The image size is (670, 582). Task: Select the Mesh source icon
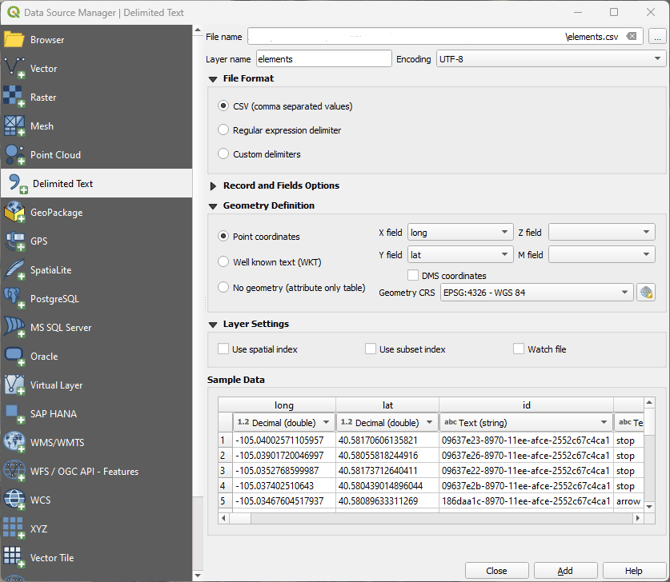[x=14, y=126]
